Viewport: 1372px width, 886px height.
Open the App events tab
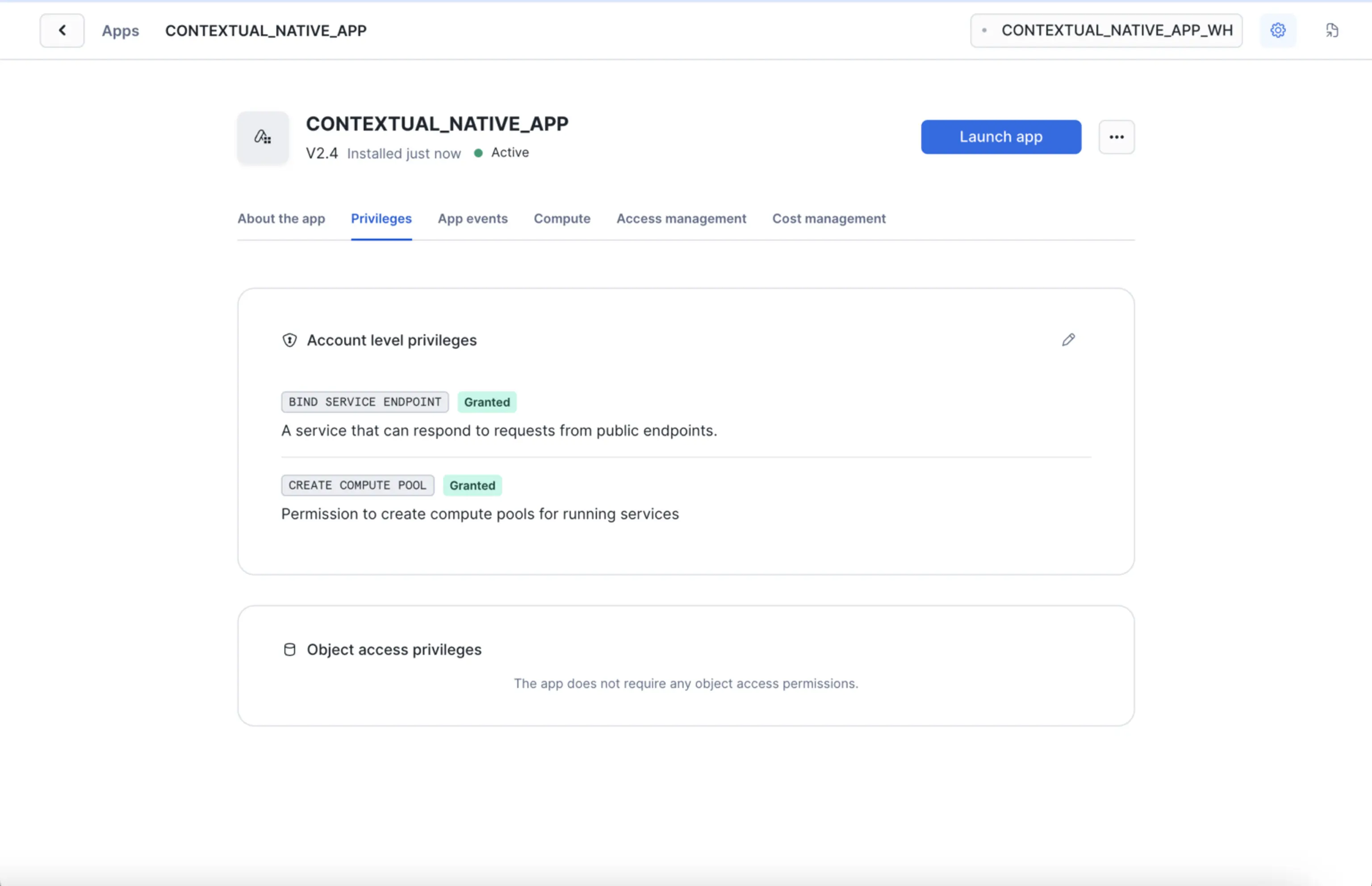click(x=472, y=219)
